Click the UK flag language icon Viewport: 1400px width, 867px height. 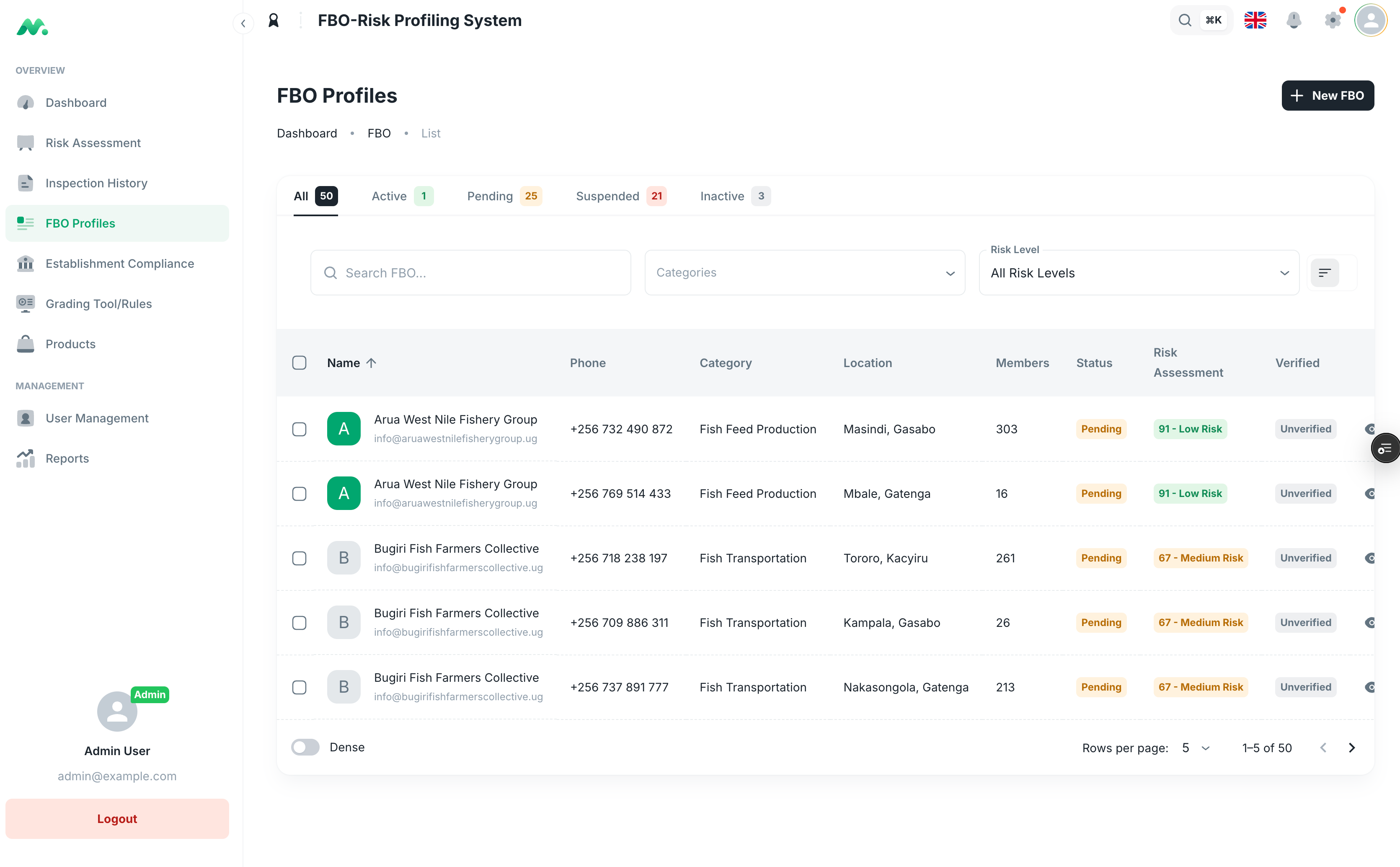click(1255, 21)
